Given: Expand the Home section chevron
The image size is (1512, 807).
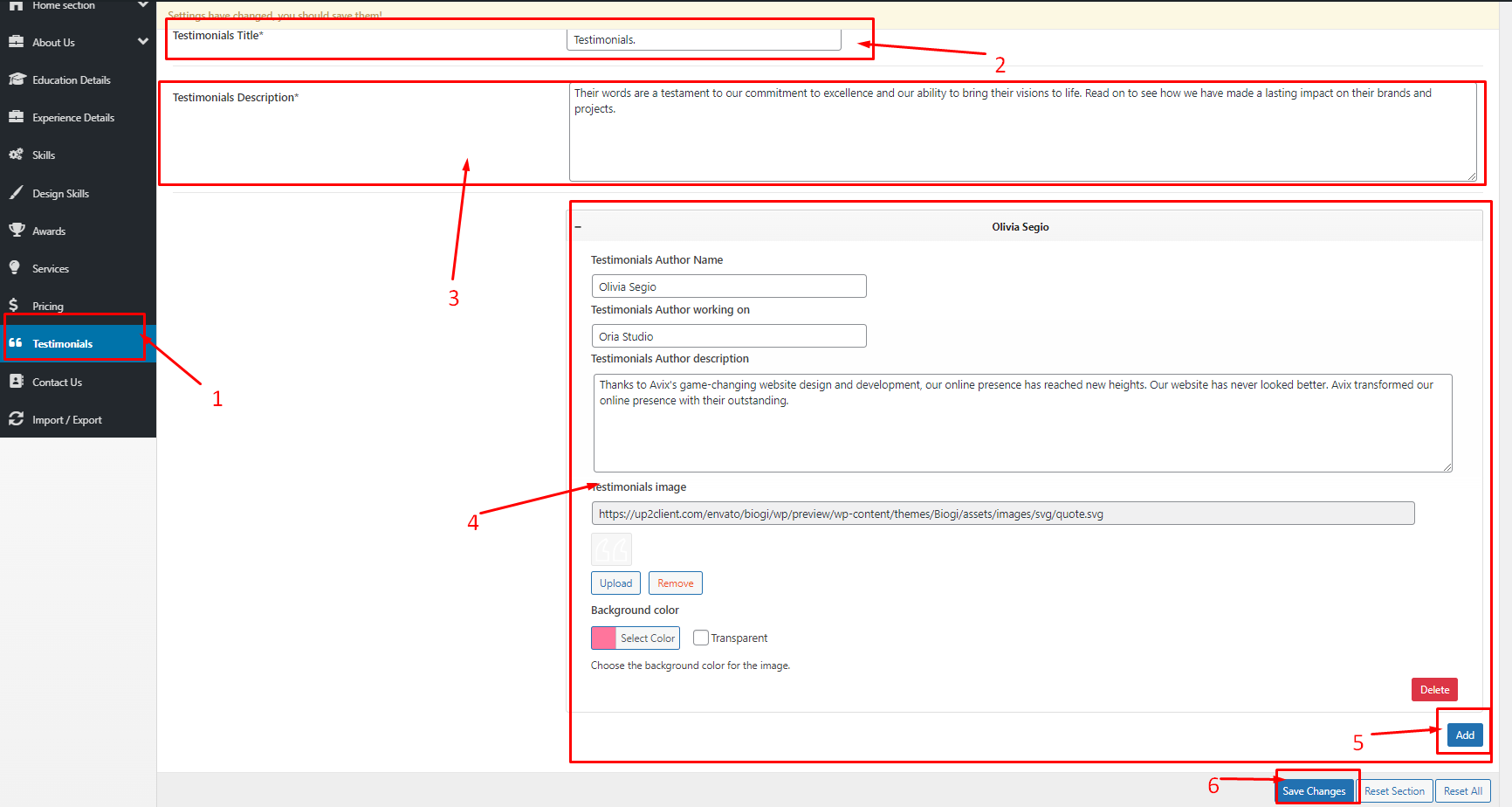Looking at the screenshot, I should pyautogui.click(x=143, y=5).
